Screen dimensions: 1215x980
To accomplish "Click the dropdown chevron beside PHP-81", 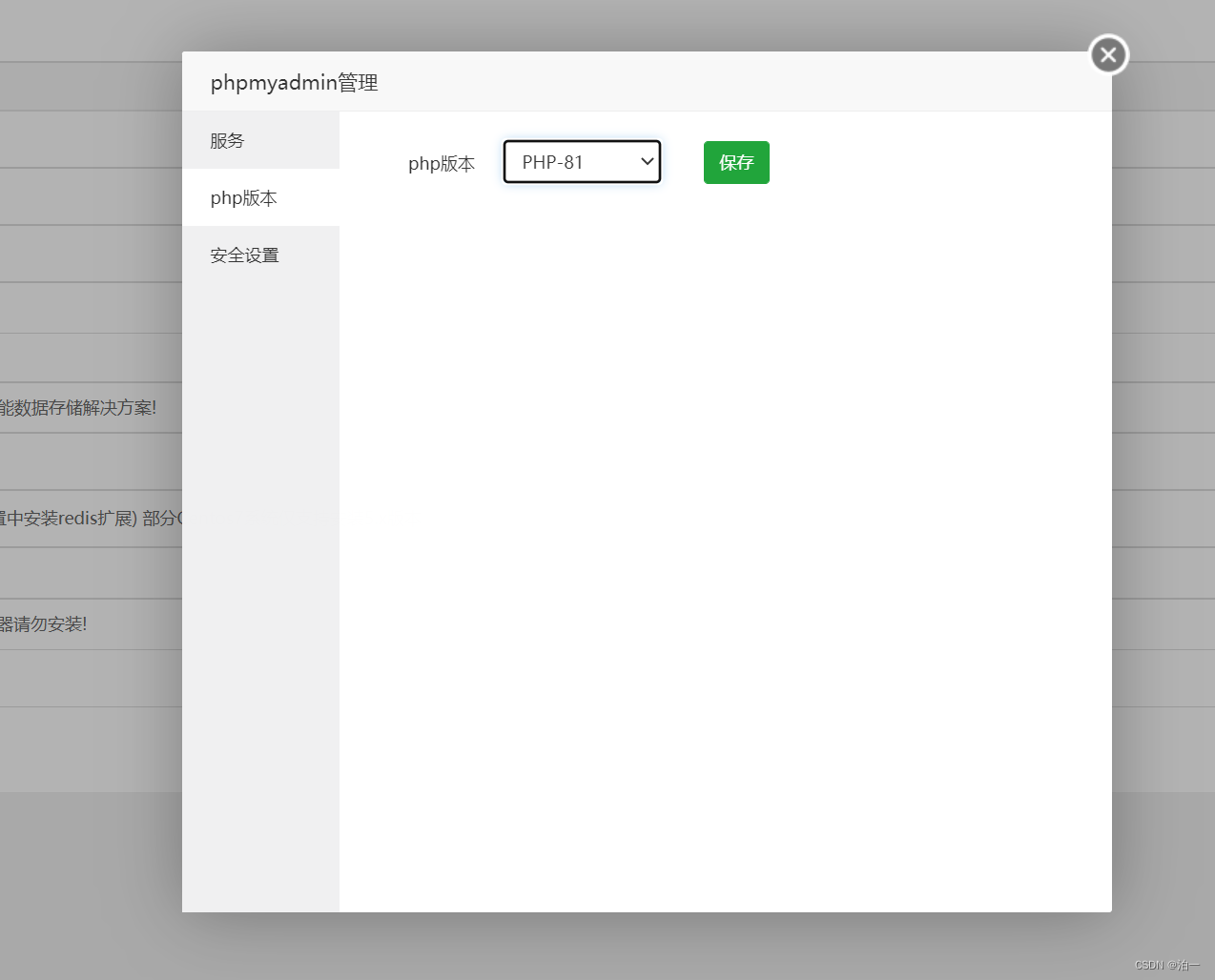I will [x=646, y=161].
